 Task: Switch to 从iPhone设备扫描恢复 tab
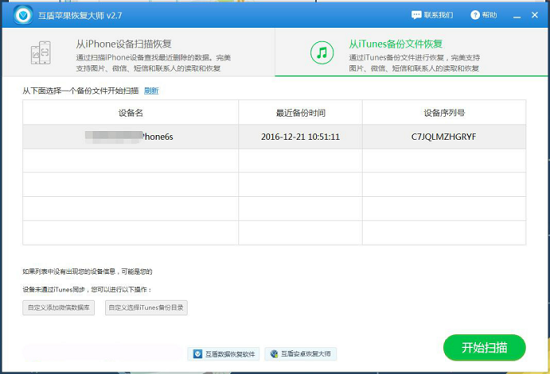point(139,52)
